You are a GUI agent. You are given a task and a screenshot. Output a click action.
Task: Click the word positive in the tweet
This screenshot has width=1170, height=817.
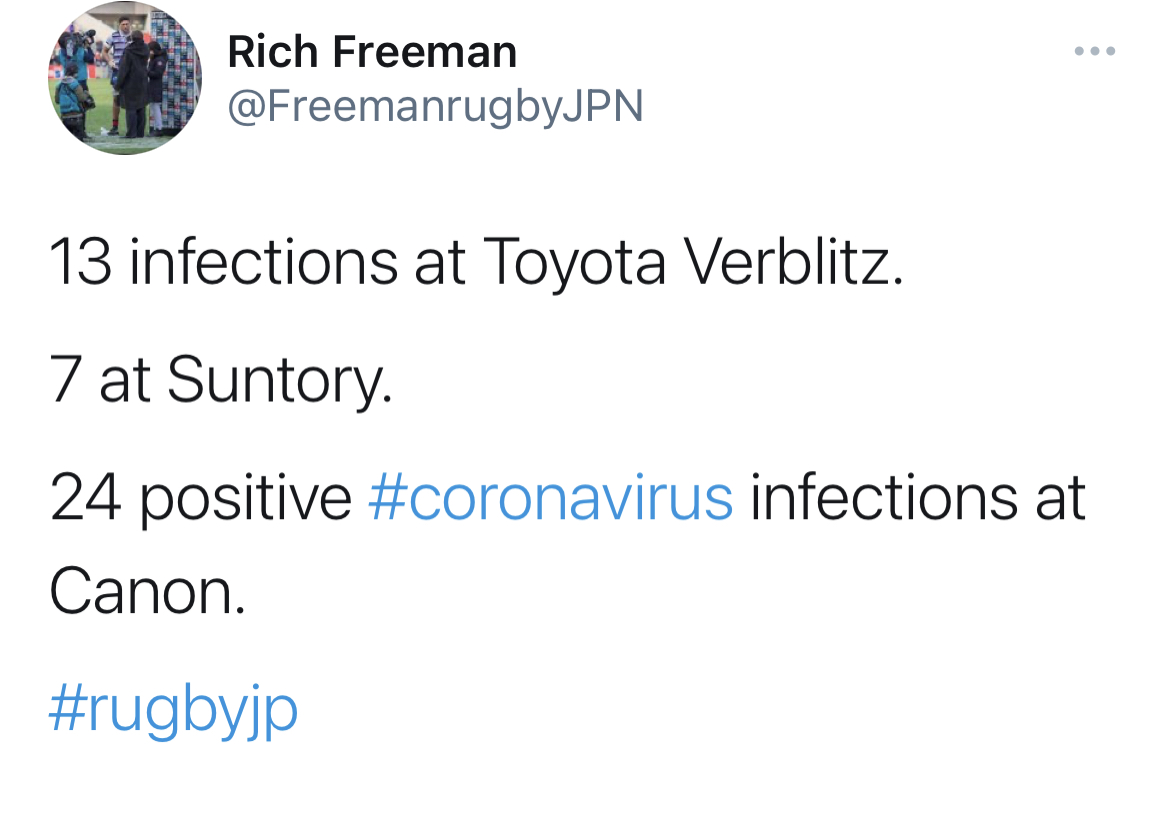point(245,497)
